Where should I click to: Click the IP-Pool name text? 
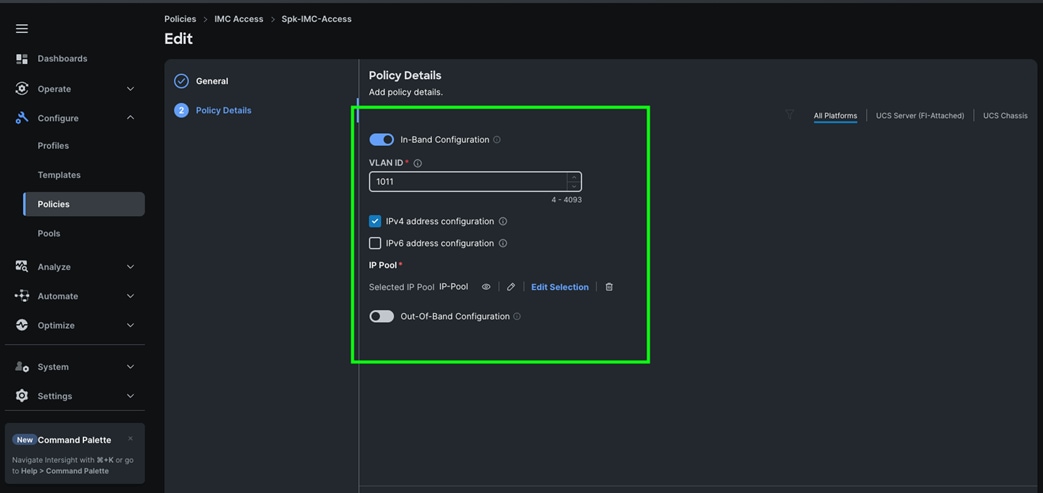tap(454, 287)
